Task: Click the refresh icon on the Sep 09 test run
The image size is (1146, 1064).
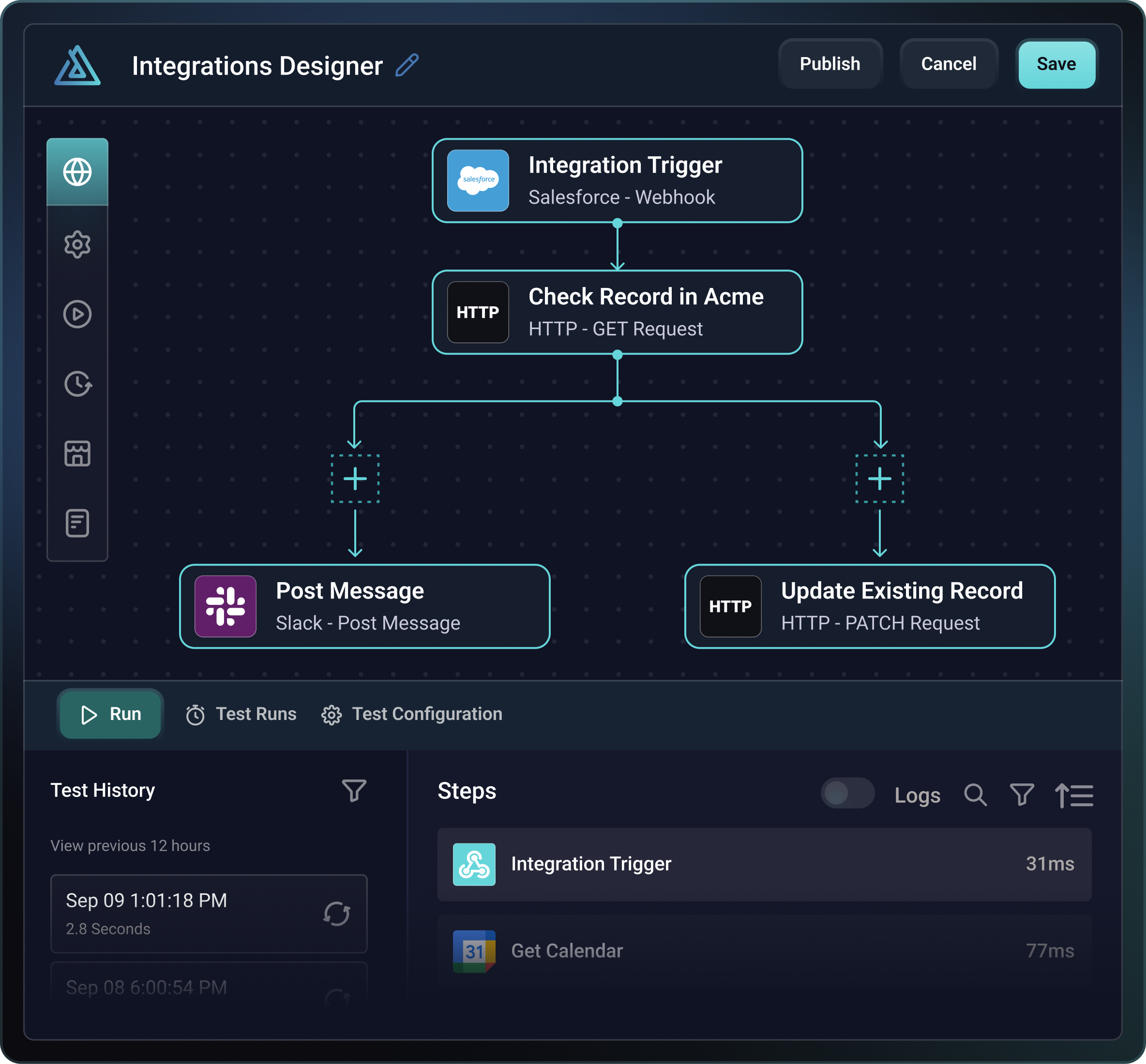Action: 337,914
